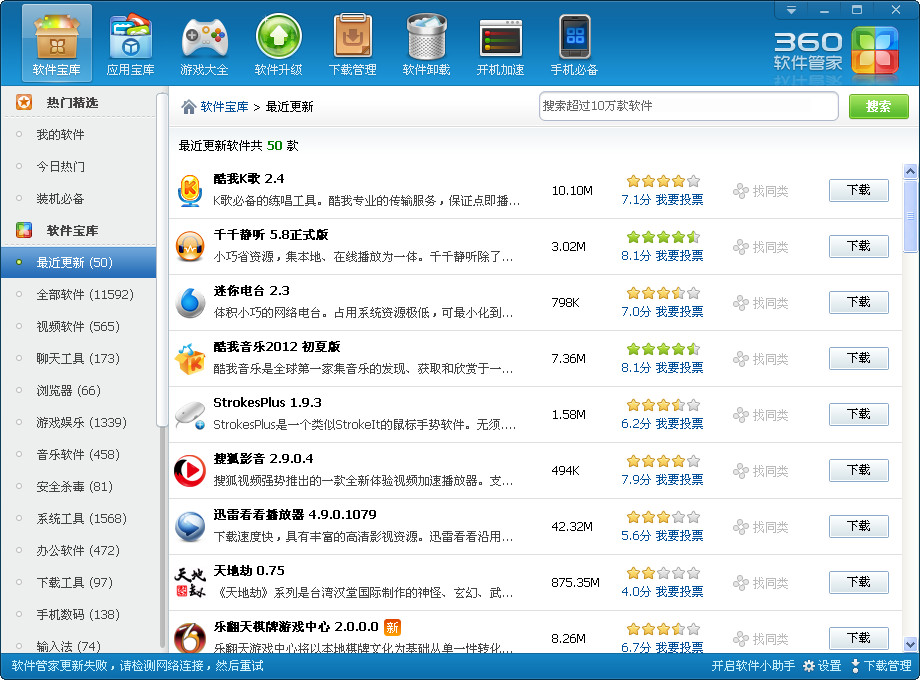Select 视频软件 (565) category
This screenshot has height=680, width=920.
click(x=79, y=326)
